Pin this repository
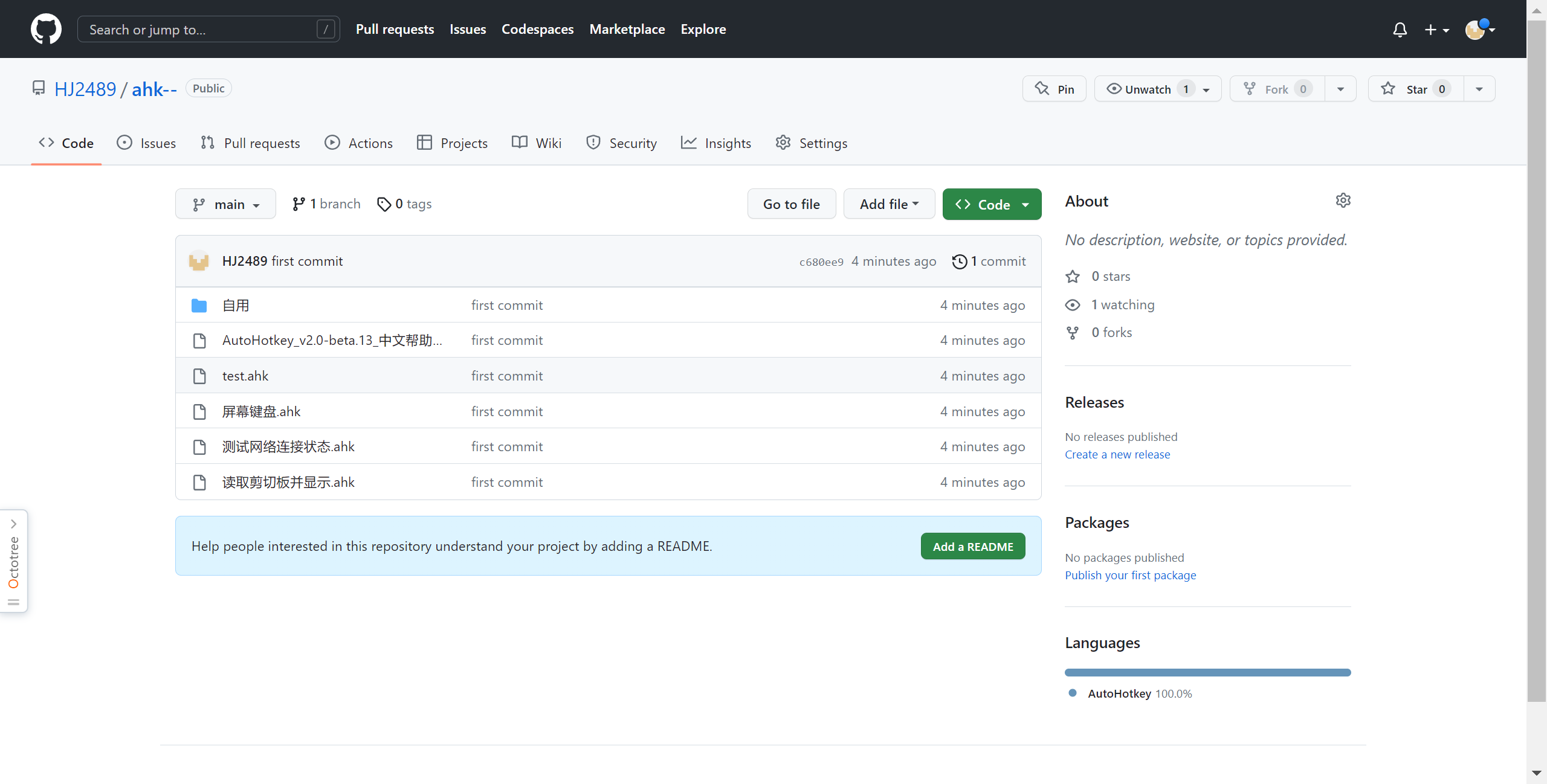This screenshot has width=1547, height=784. point(1054,89)
